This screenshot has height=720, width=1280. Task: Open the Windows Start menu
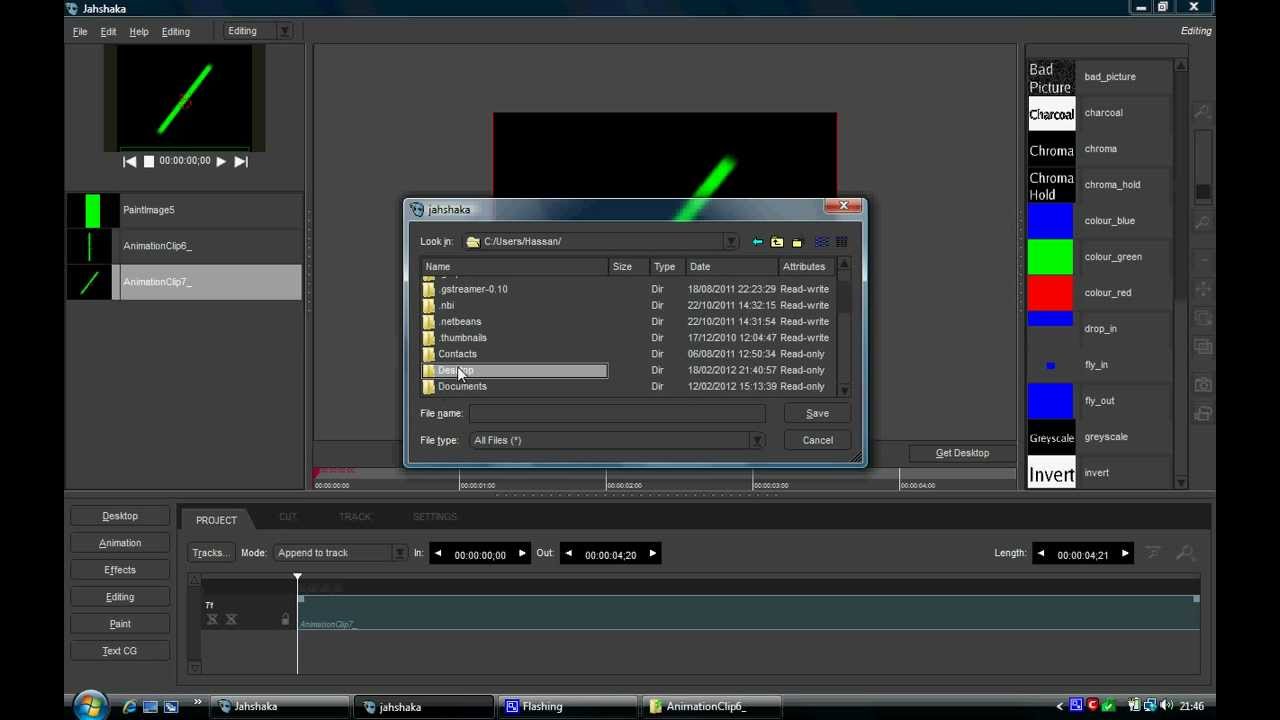tap(89, 705)
